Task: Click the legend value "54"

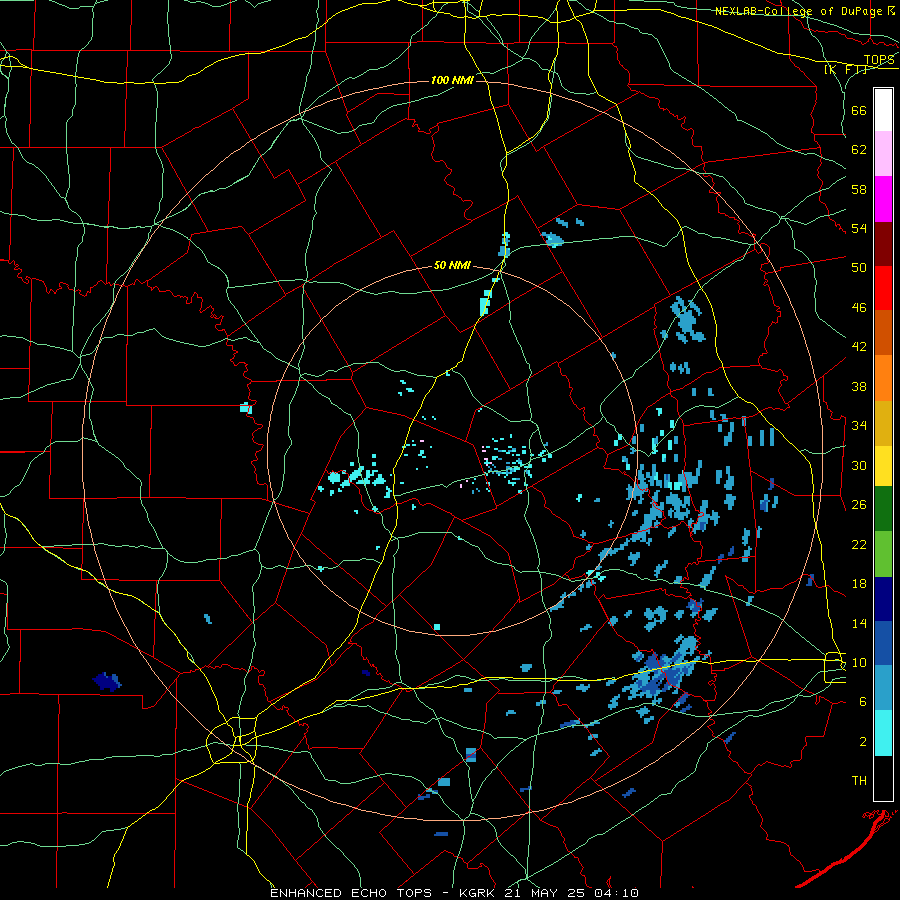Action: (859, 228)
